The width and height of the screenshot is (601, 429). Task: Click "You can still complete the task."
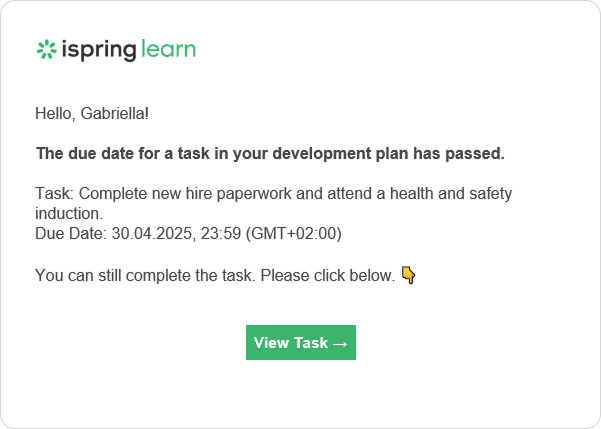coord(145,276)
